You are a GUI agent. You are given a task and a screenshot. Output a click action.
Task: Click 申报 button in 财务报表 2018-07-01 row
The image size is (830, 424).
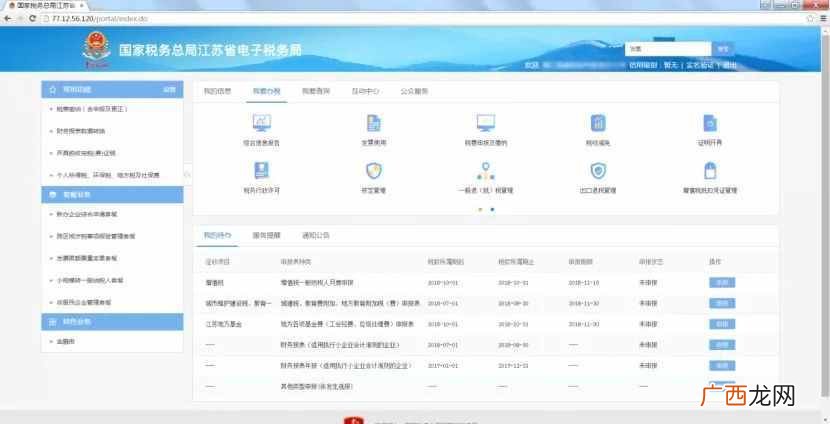722,345
